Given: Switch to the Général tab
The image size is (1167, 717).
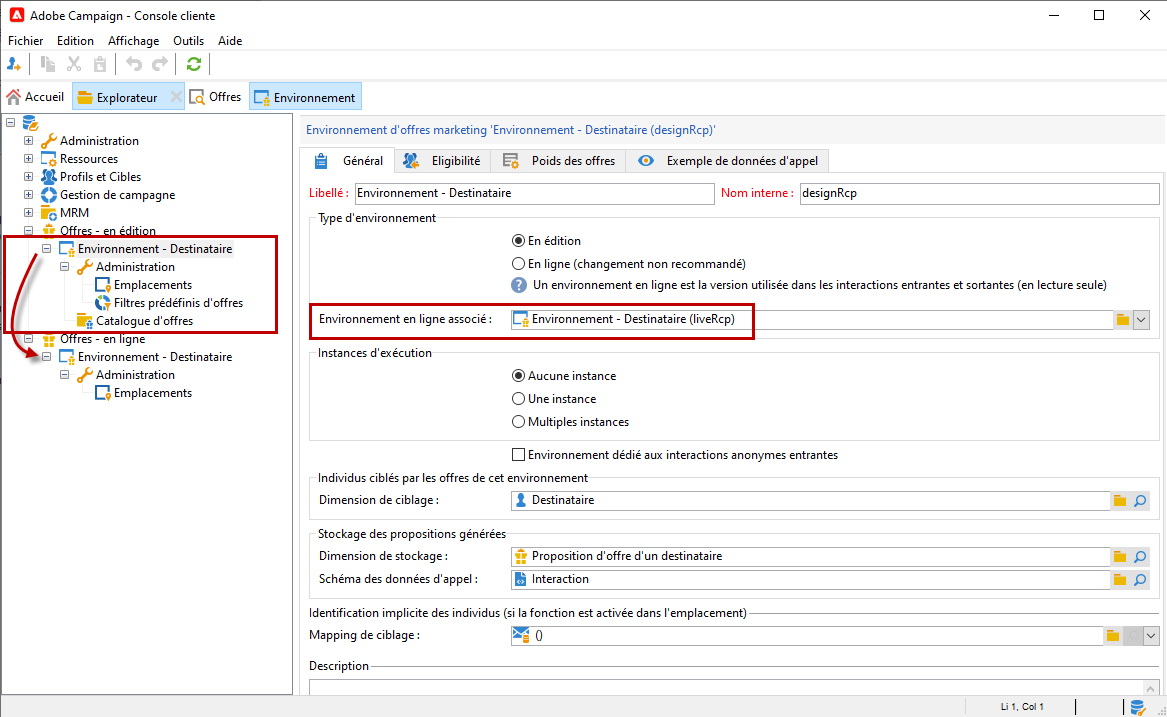Looking at the screenshot, I should point(348,161).
